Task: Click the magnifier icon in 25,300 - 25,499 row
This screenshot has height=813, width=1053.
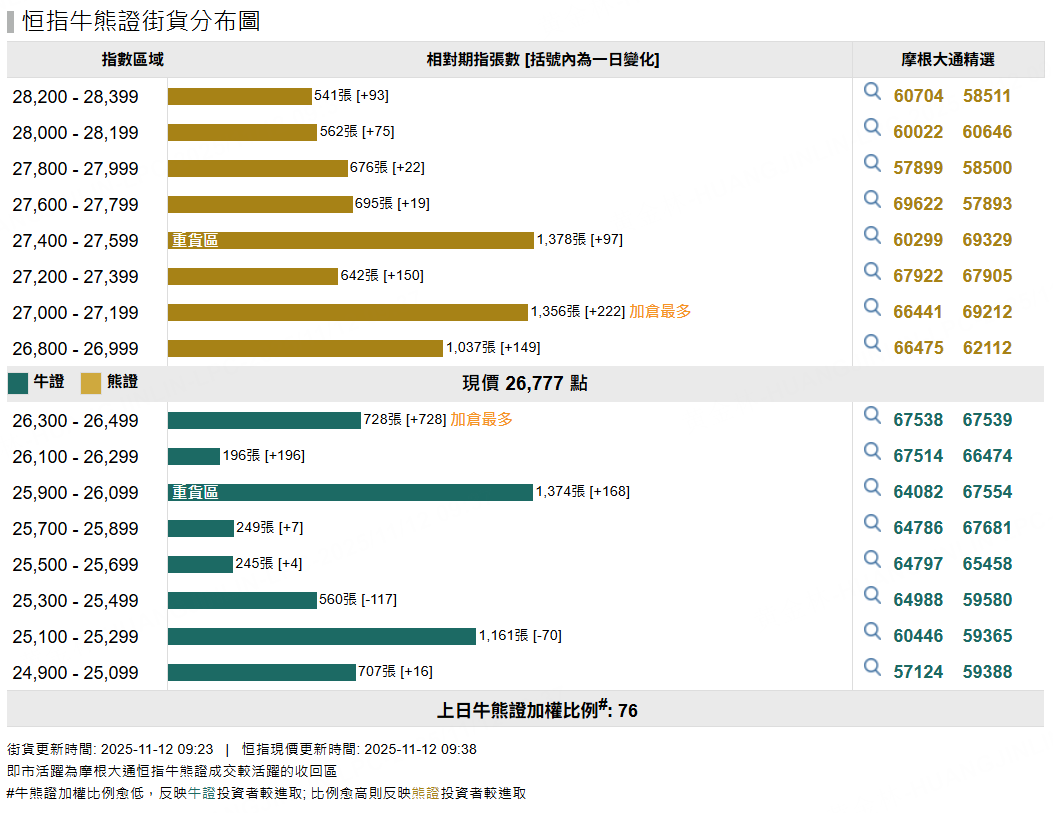Action: pos(872,595)
